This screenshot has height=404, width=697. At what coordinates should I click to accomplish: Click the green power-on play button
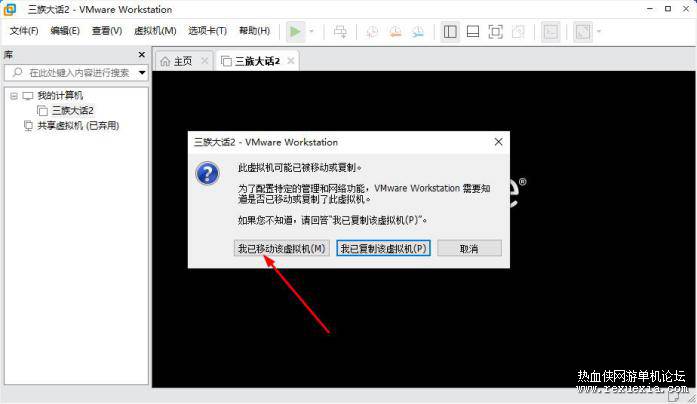[295, 32]
